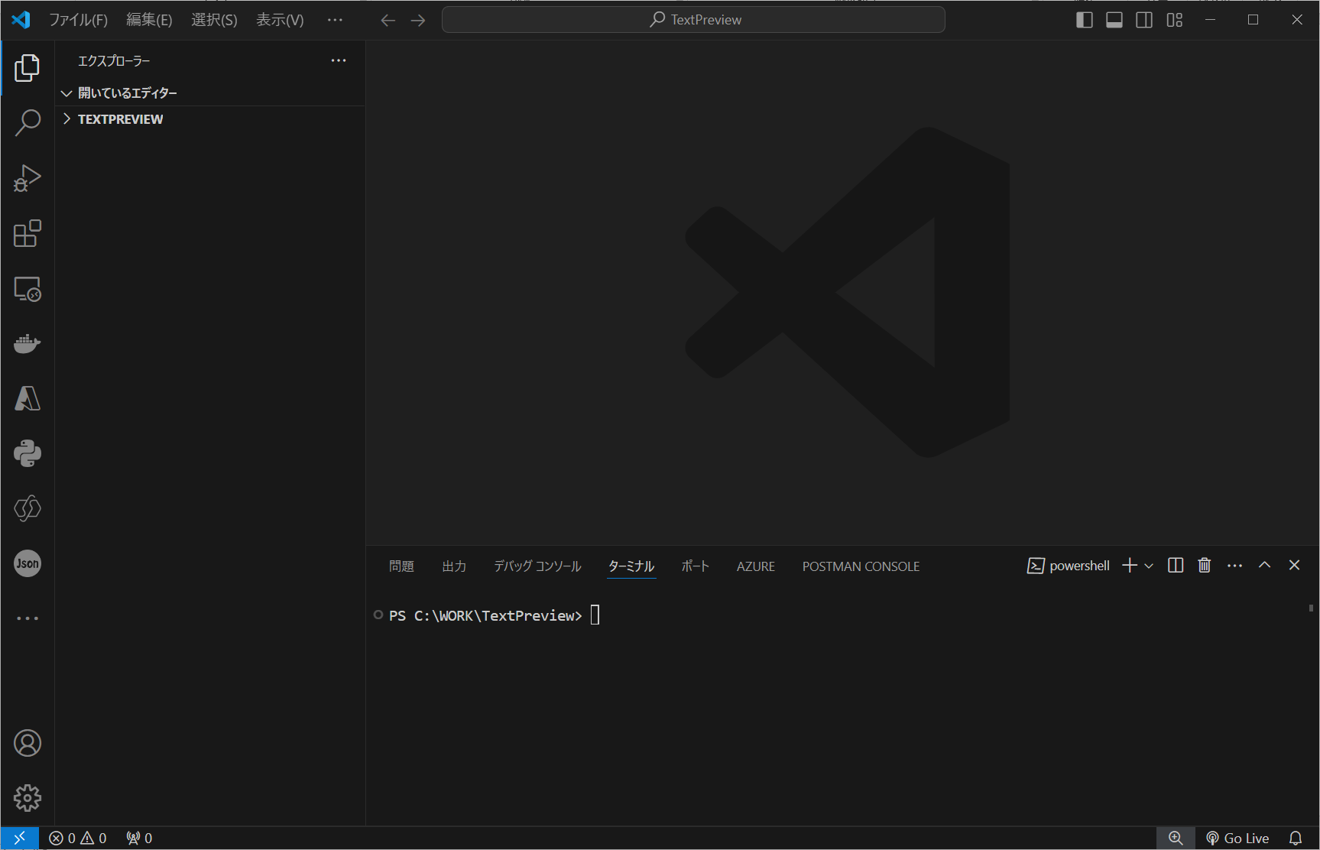Open the POSTMAN CONSOLE tab
Image resolution: width=1320 pixels, height=850 pixels.
pyautogui.click(x=861, y=566)
